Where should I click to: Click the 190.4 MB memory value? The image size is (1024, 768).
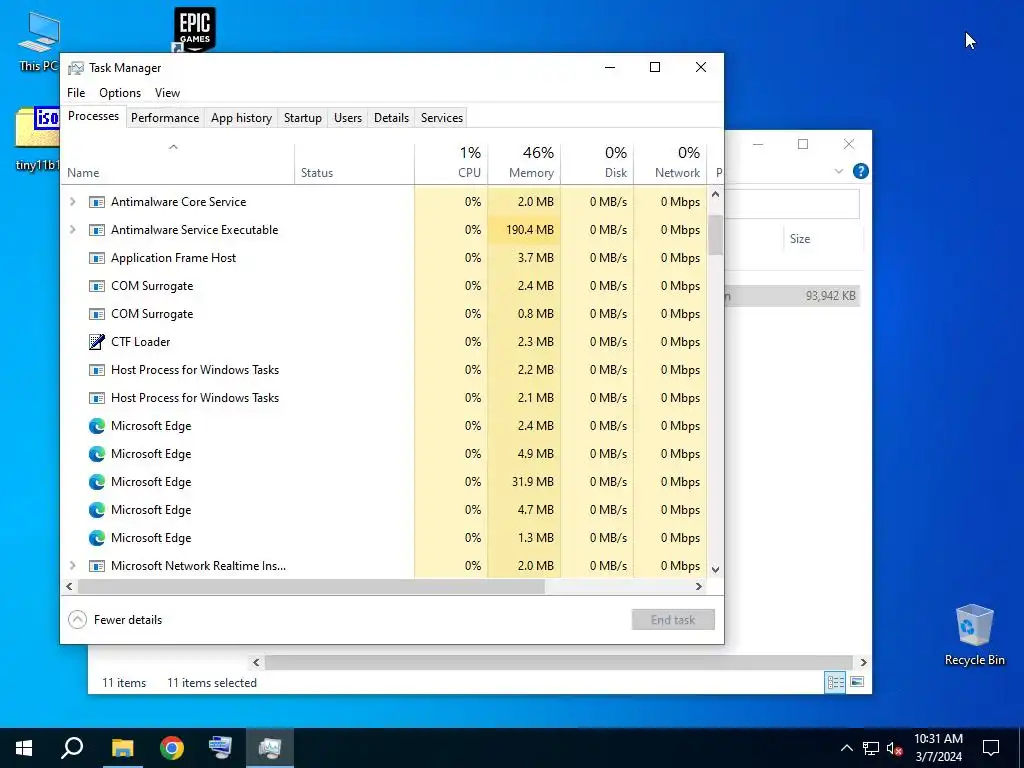(x=530, y=230)
